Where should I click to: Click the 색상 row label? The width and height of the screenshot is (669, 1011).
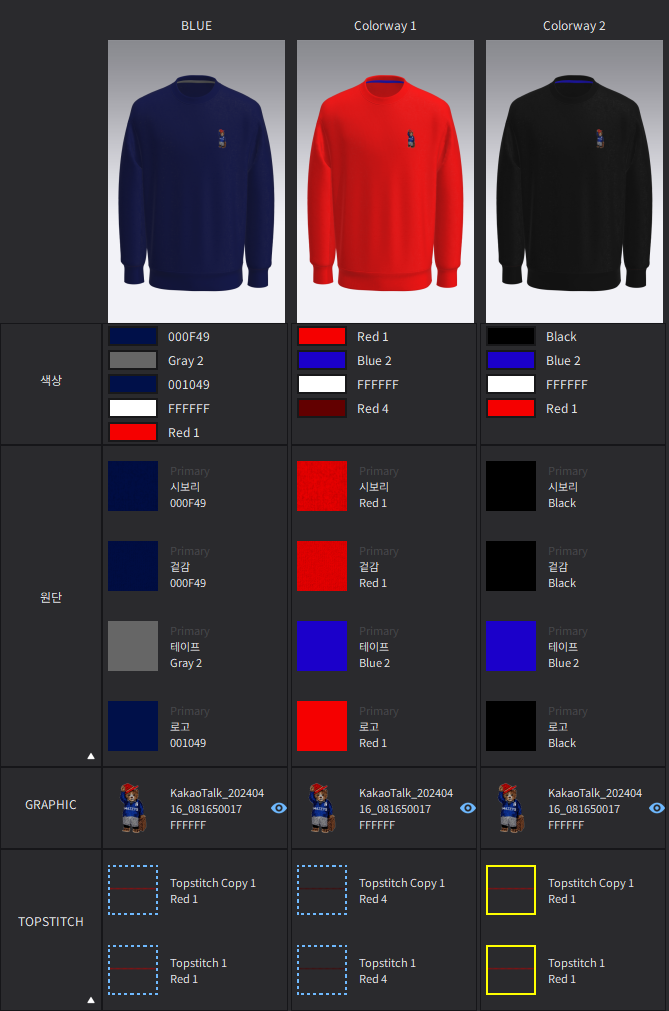click(51, 380)
